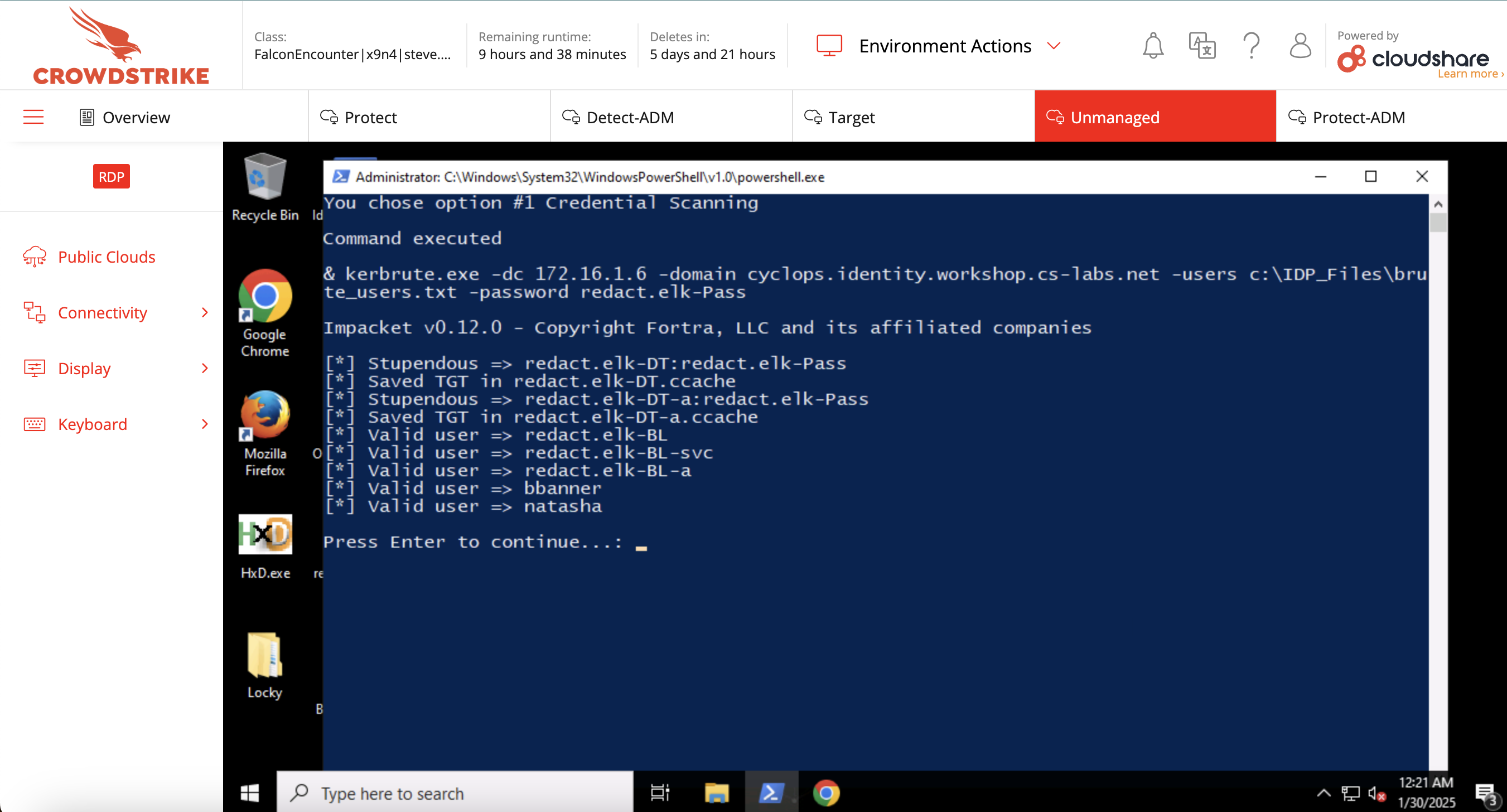The width and height of the screenshot is (1507, 812).
Task: Click the PowerShell scrollbar up arrow
Action: point(1438,204)
